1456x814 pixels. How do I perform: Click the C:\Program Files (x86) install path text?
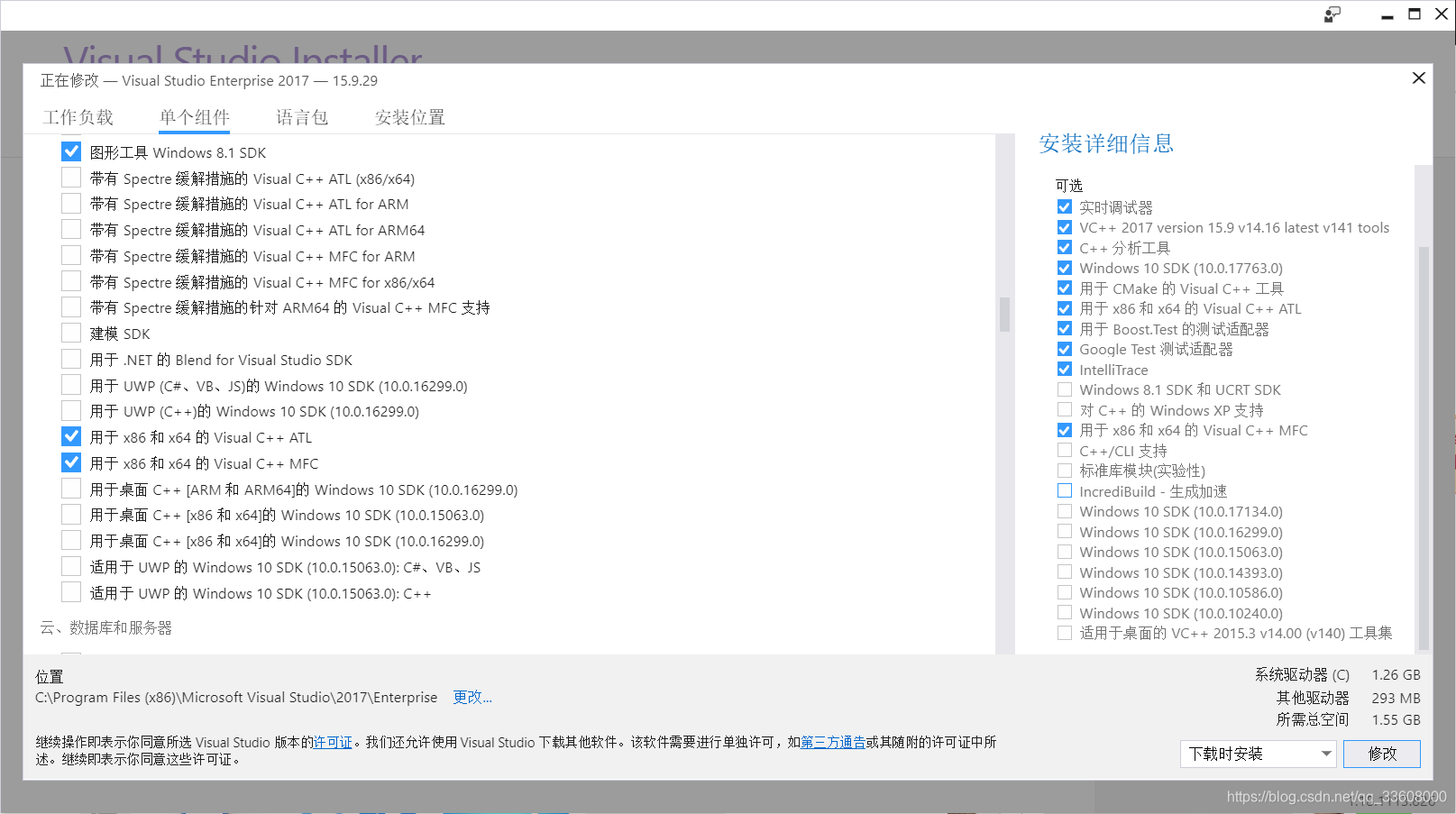pos(236,697)
